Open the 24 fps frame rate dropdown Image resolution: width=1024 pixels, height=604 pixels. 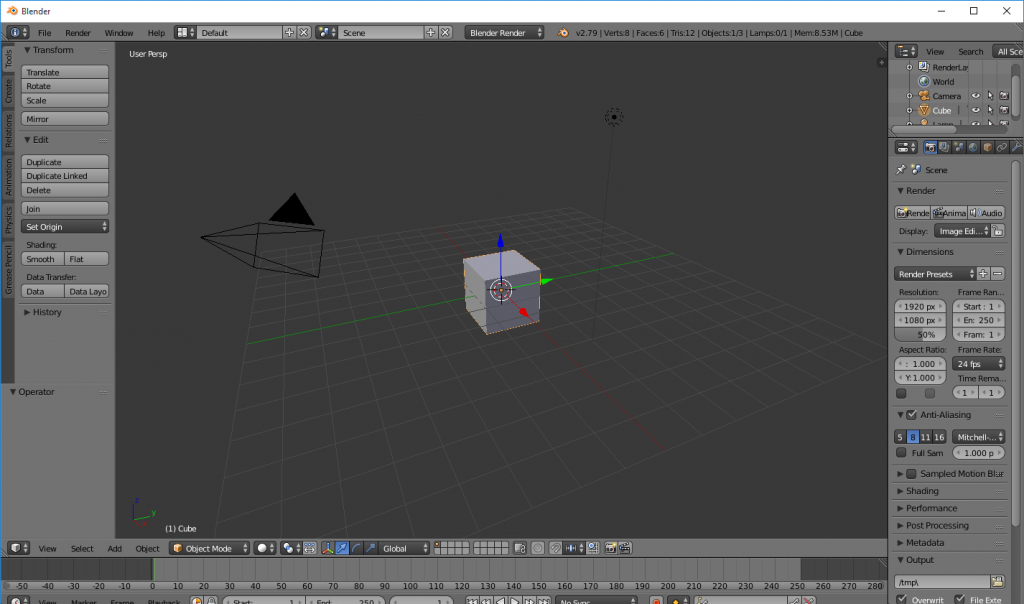978,364
